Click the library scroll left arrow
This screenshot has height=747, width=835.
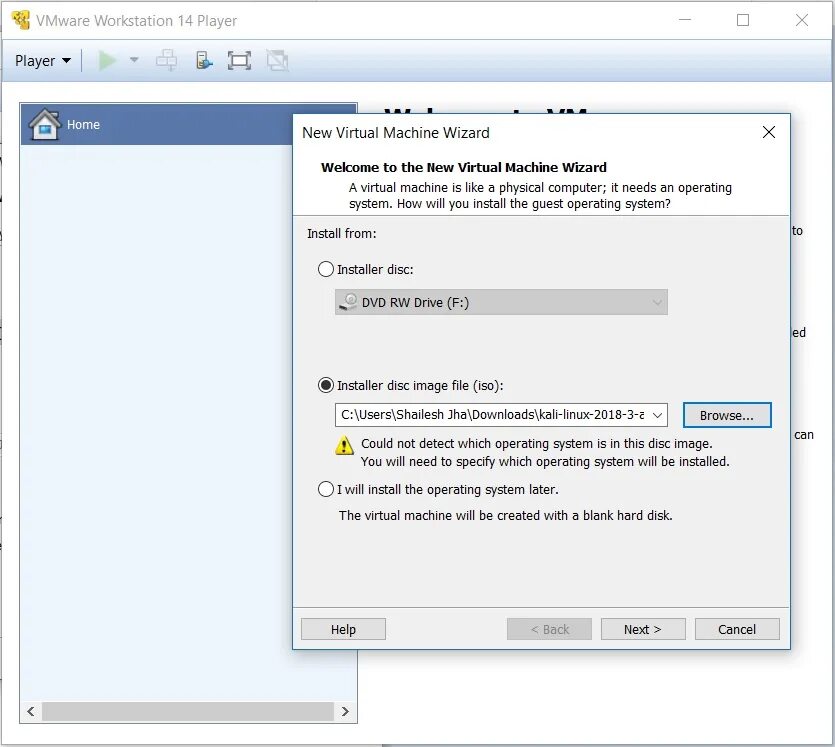31,712
